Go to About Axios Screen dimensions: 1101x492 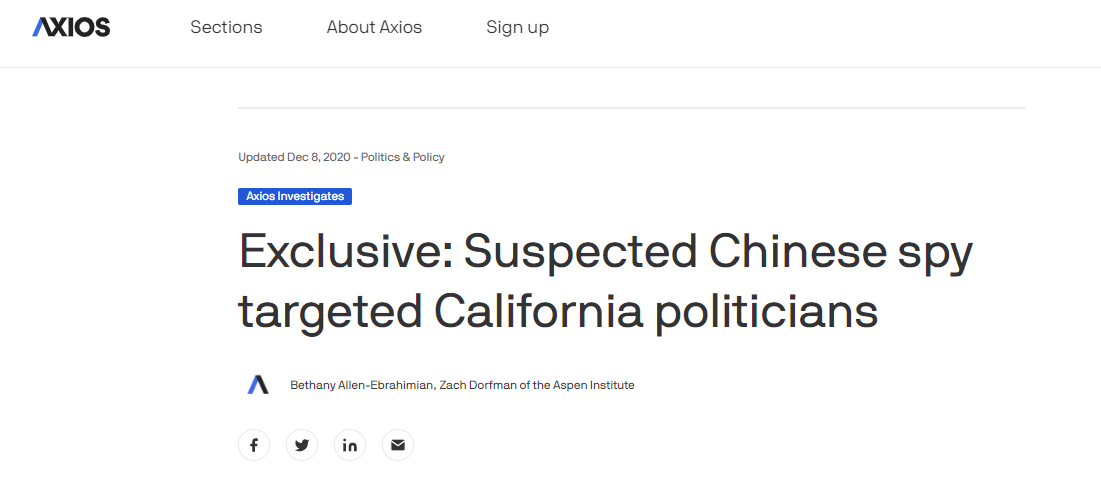click(374, 27)
